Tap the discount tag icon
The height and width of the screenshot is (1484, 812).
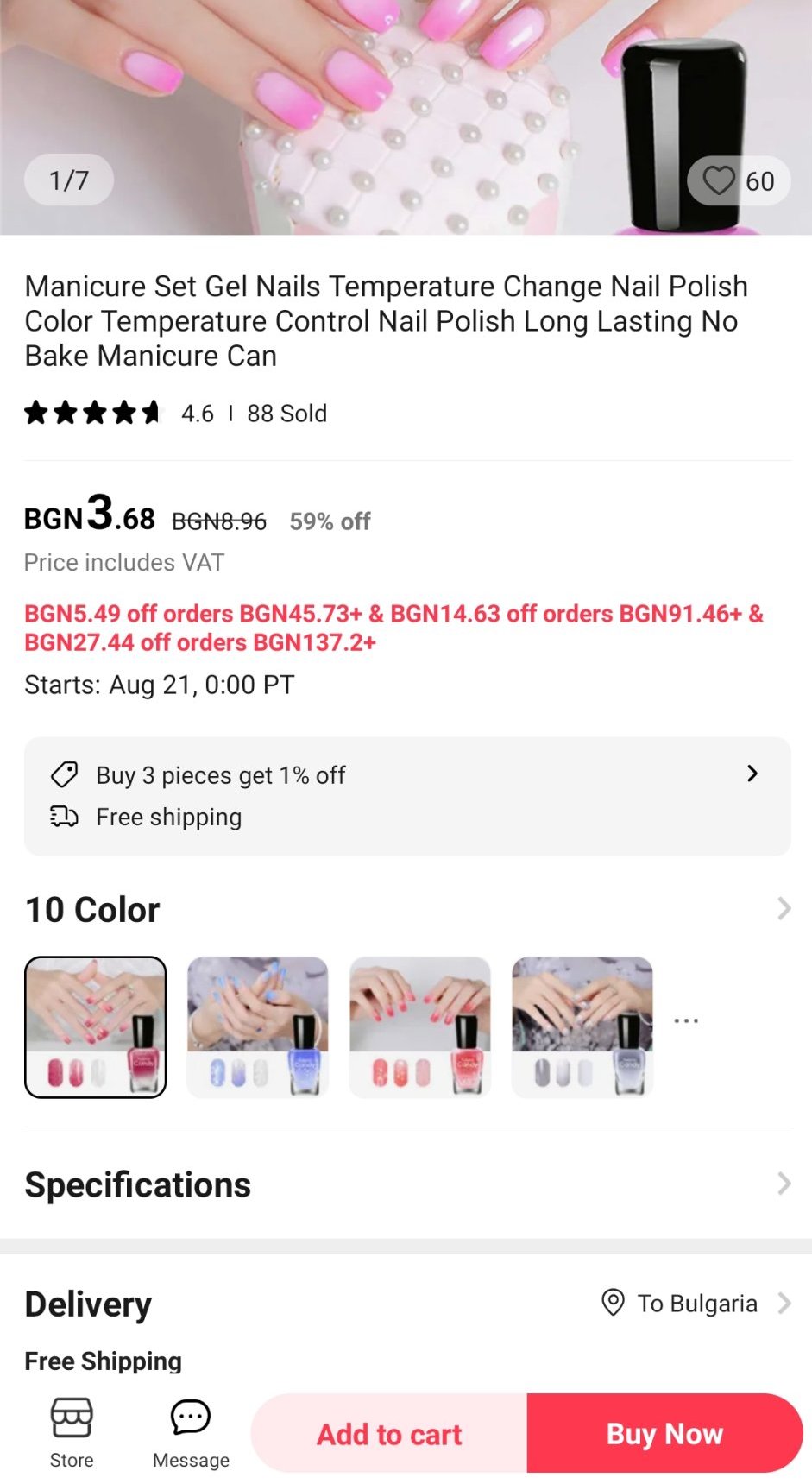(65, 774)
